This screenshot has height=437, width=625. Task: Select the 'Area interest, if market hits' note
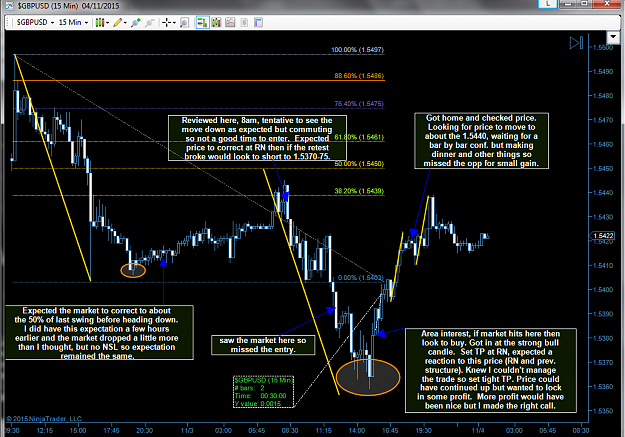[x=491, y=370]
